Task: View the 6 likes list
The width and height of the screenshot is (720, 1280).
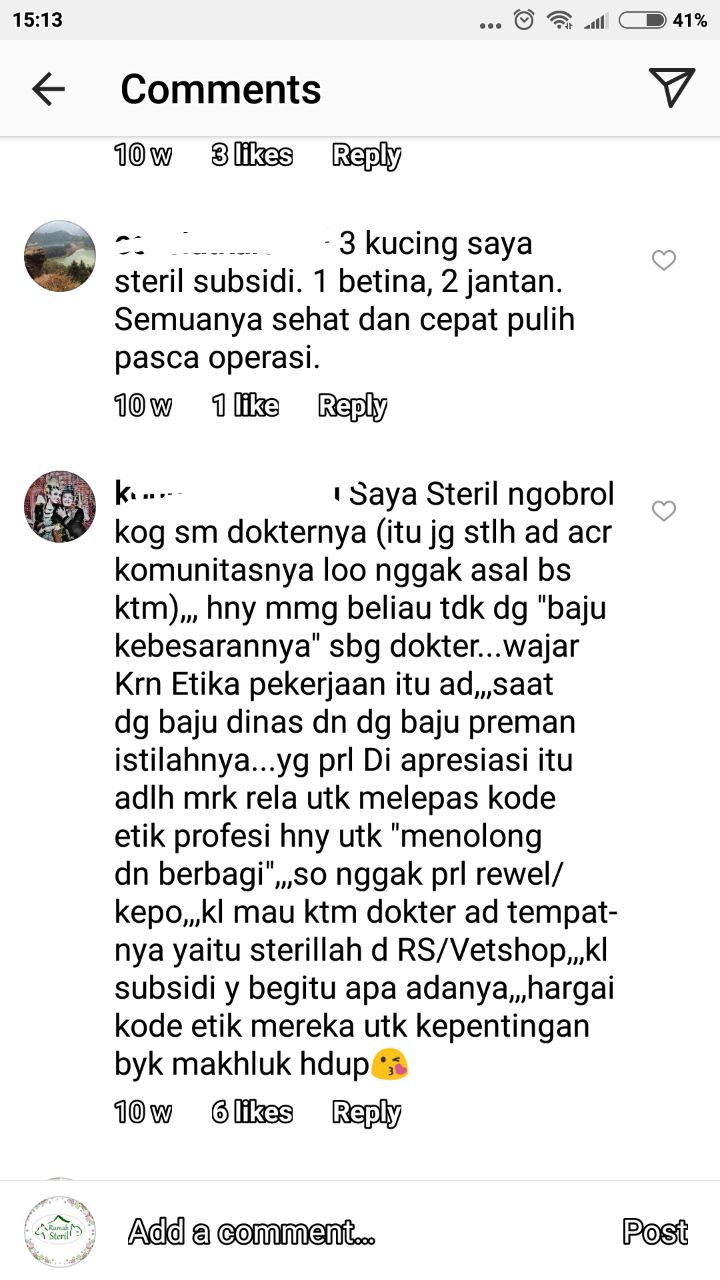Action: [252, 1112]
